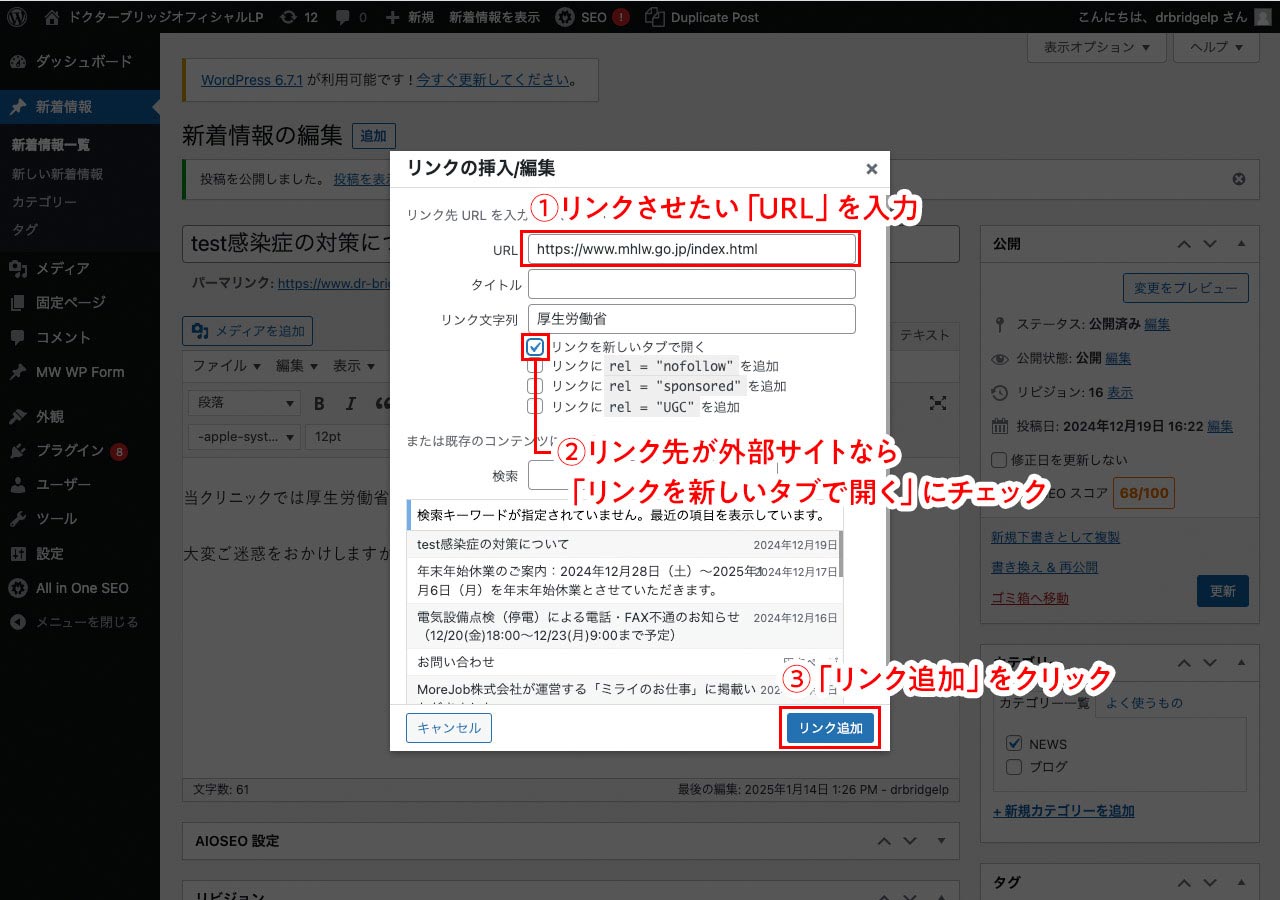The image size is (1280, 900).
Task: Click the 更新 button
Action: coord(1223,591)
